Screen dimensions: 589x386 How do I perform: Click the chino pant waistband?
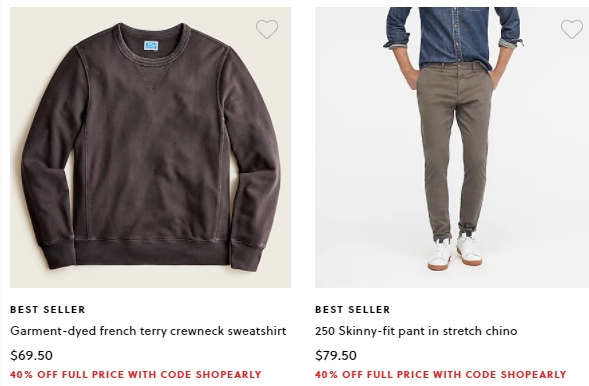click(x=455, y=66)
